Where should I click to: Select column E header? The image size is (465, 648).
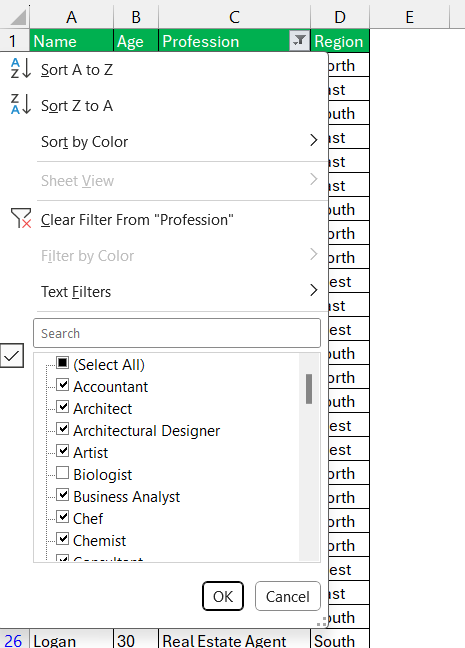pos(409,17)
